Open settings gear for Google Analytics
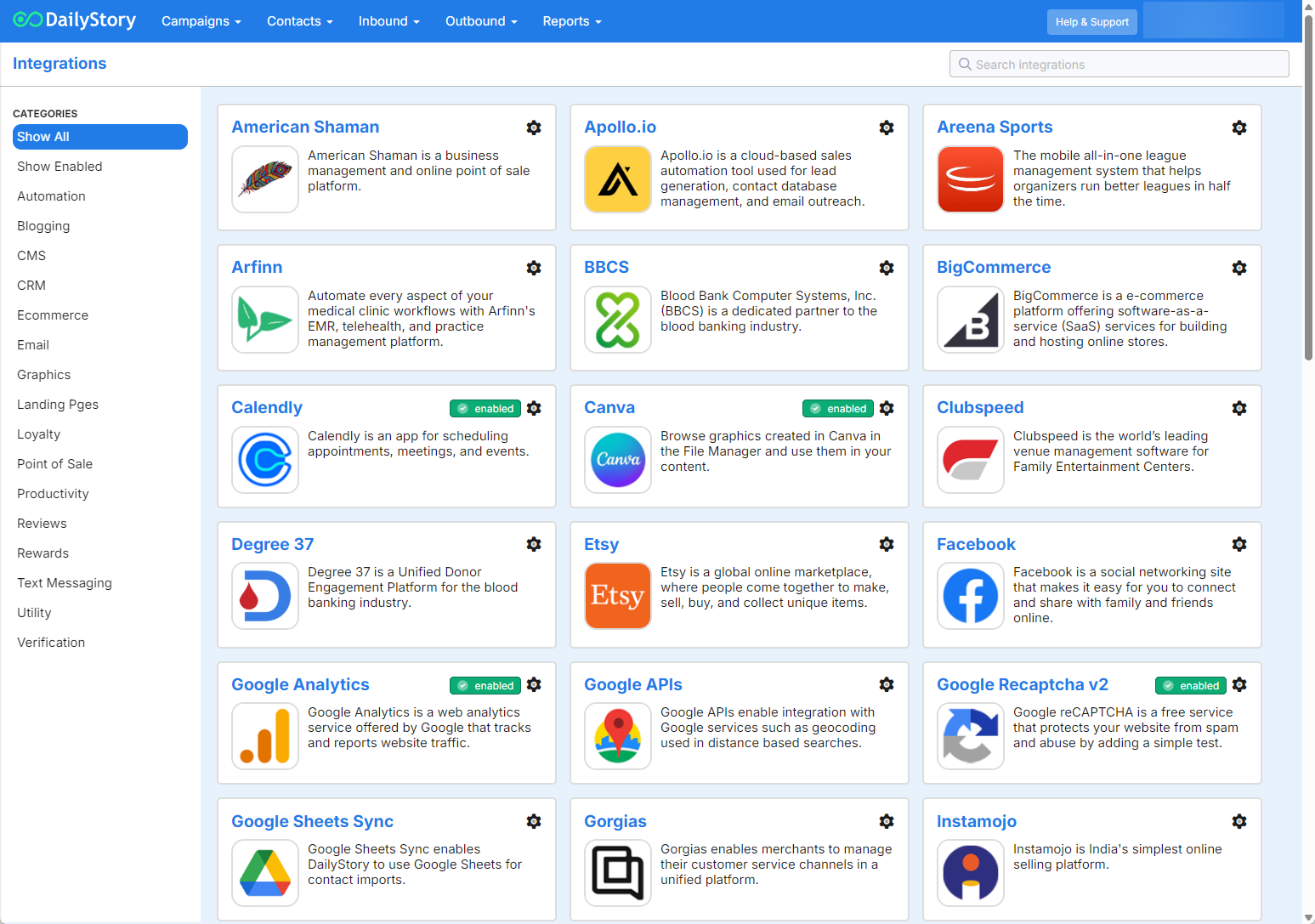Viewport: 1315px width, 924px height. 534,684
